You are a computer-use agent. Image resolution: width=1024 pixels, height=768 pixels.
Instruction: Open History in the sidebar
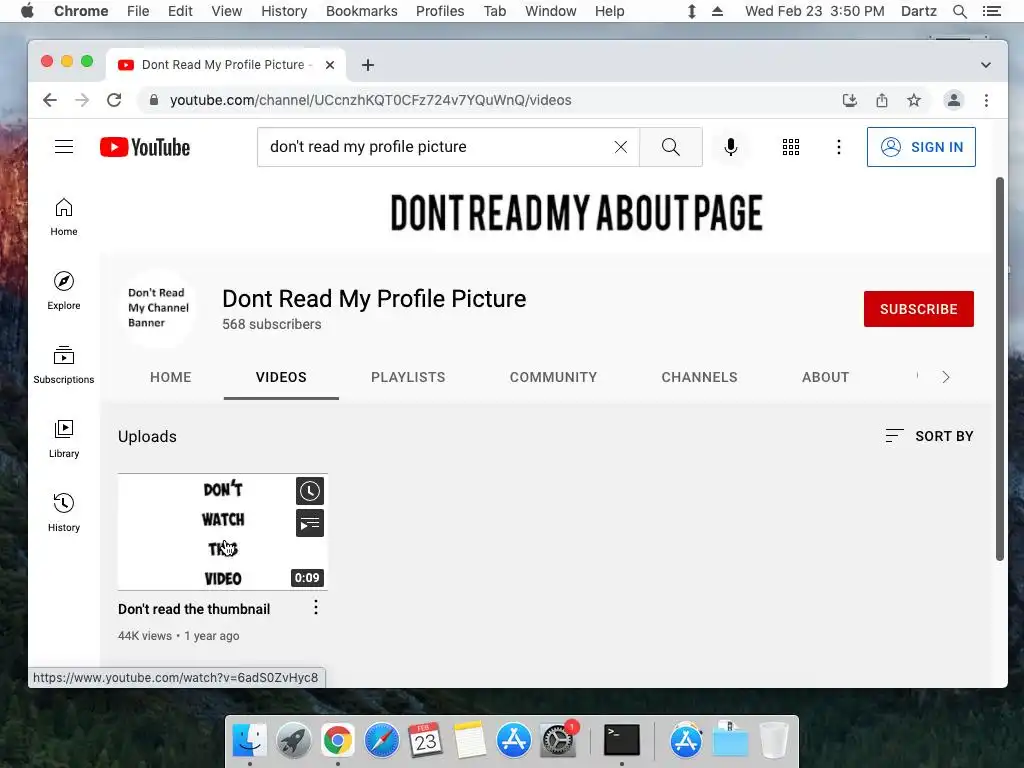(x=63, y=513)
